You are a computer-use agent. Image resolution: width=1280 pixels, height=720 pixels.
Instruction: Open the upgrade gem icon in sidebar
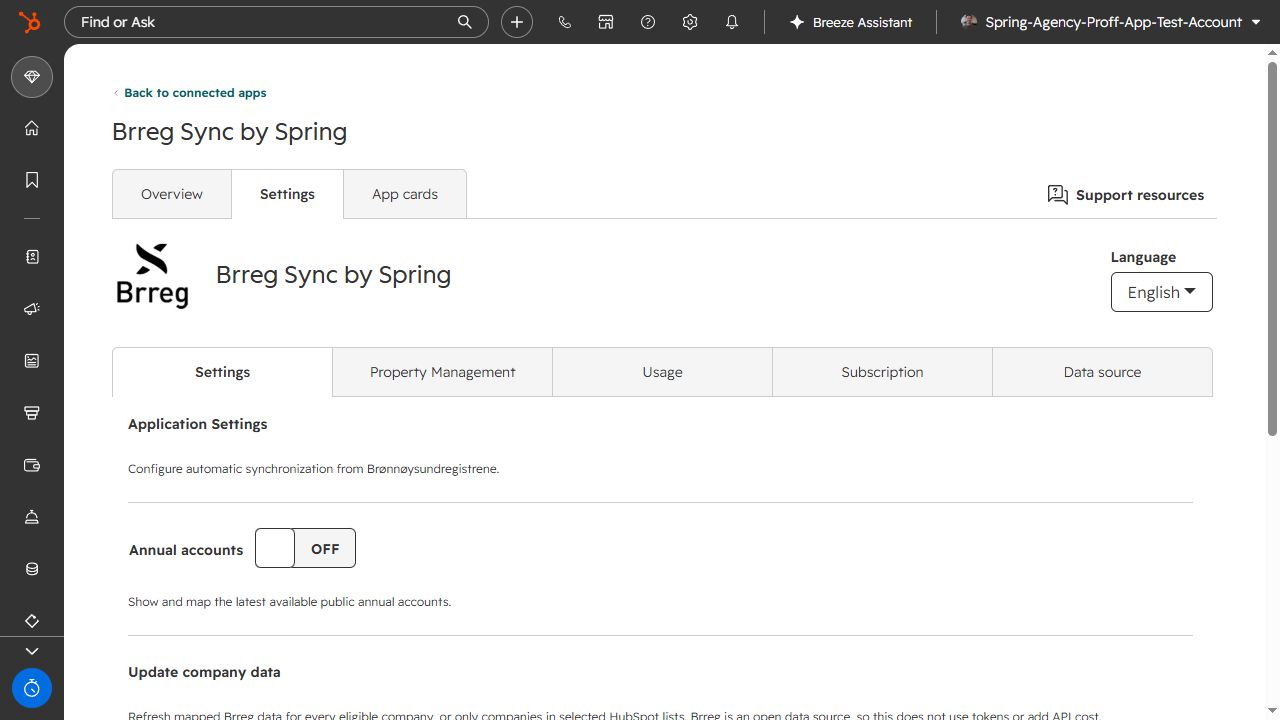click(x=32, y=77)
